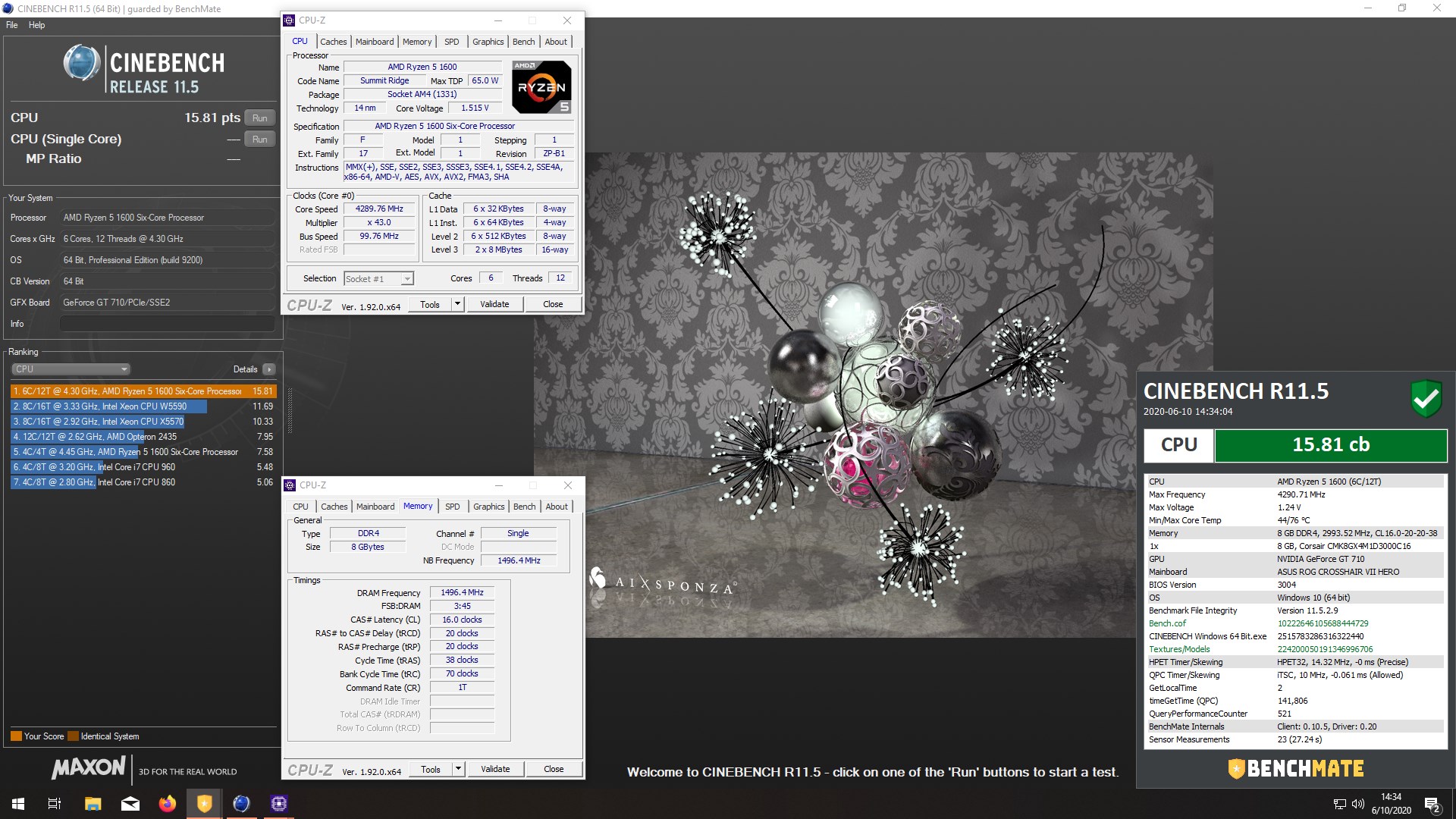This screenshot has height=819, width=1456.
Task: Open Windows Start menu
Action: click(18, 804)
